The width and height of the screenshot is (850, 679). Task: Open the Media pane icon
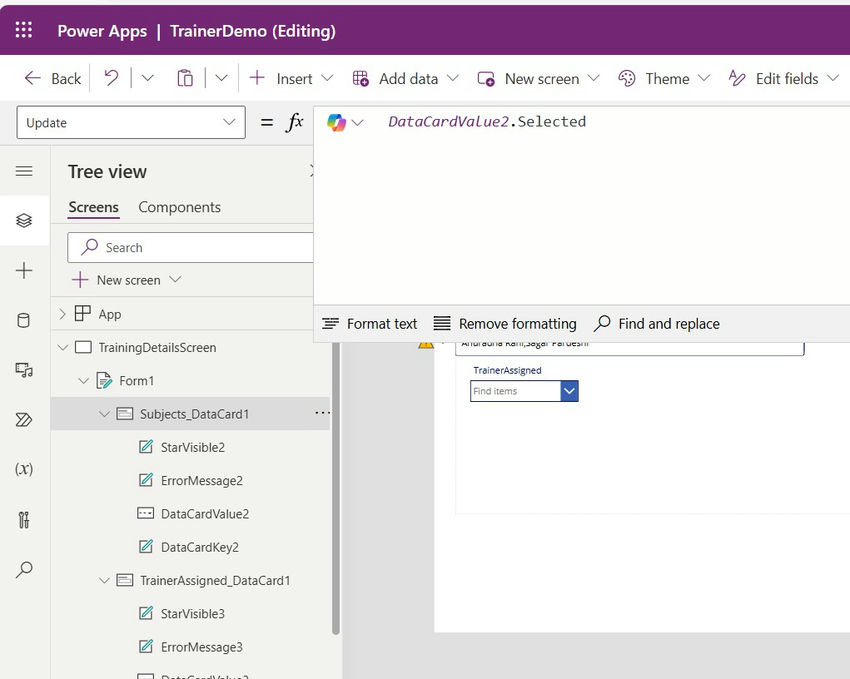pyautogui.click(x=24, y=370)
